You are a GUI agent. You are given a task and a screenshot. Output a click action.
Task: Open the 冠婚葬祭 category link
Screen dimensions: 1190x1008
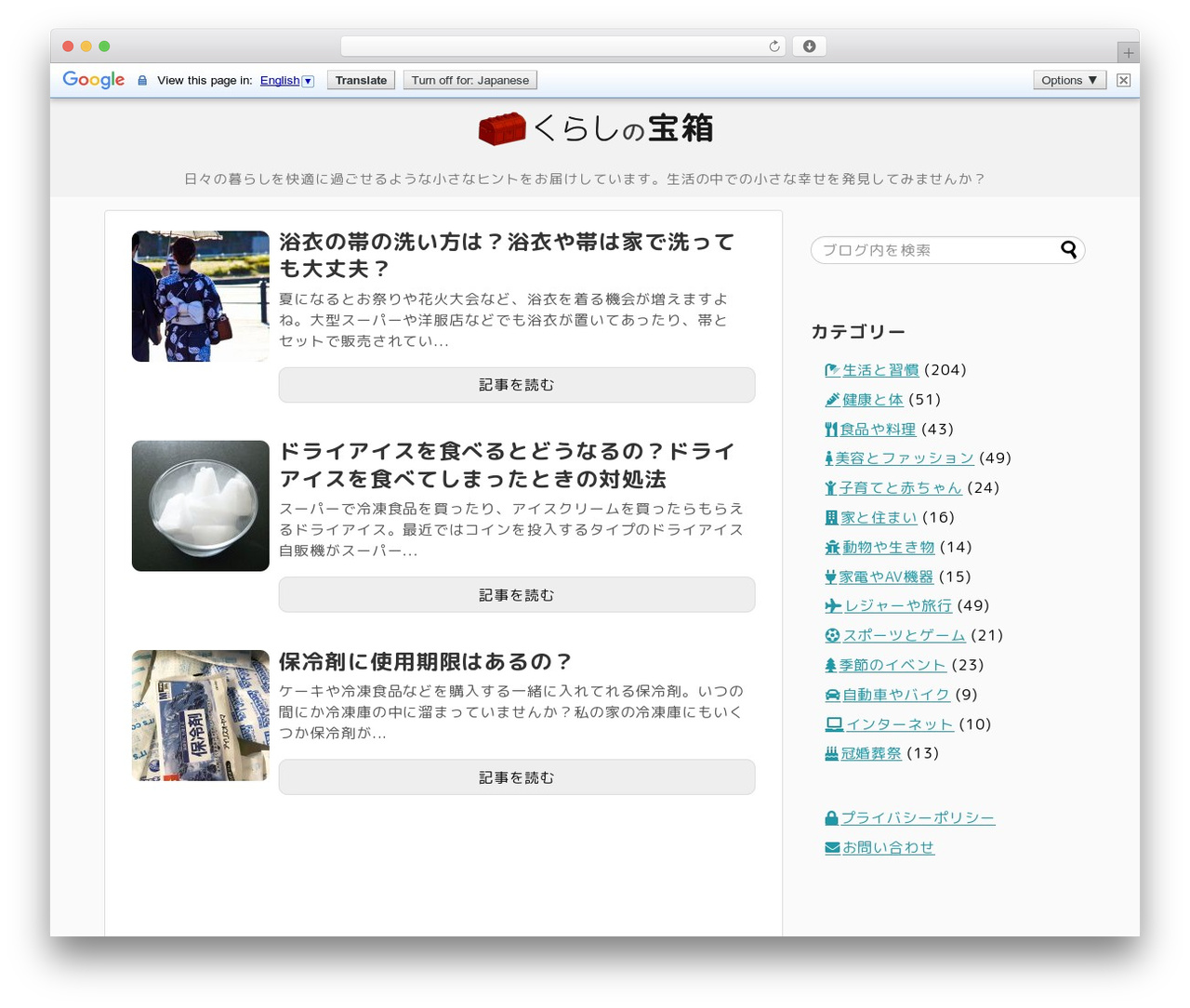(870, 753)
